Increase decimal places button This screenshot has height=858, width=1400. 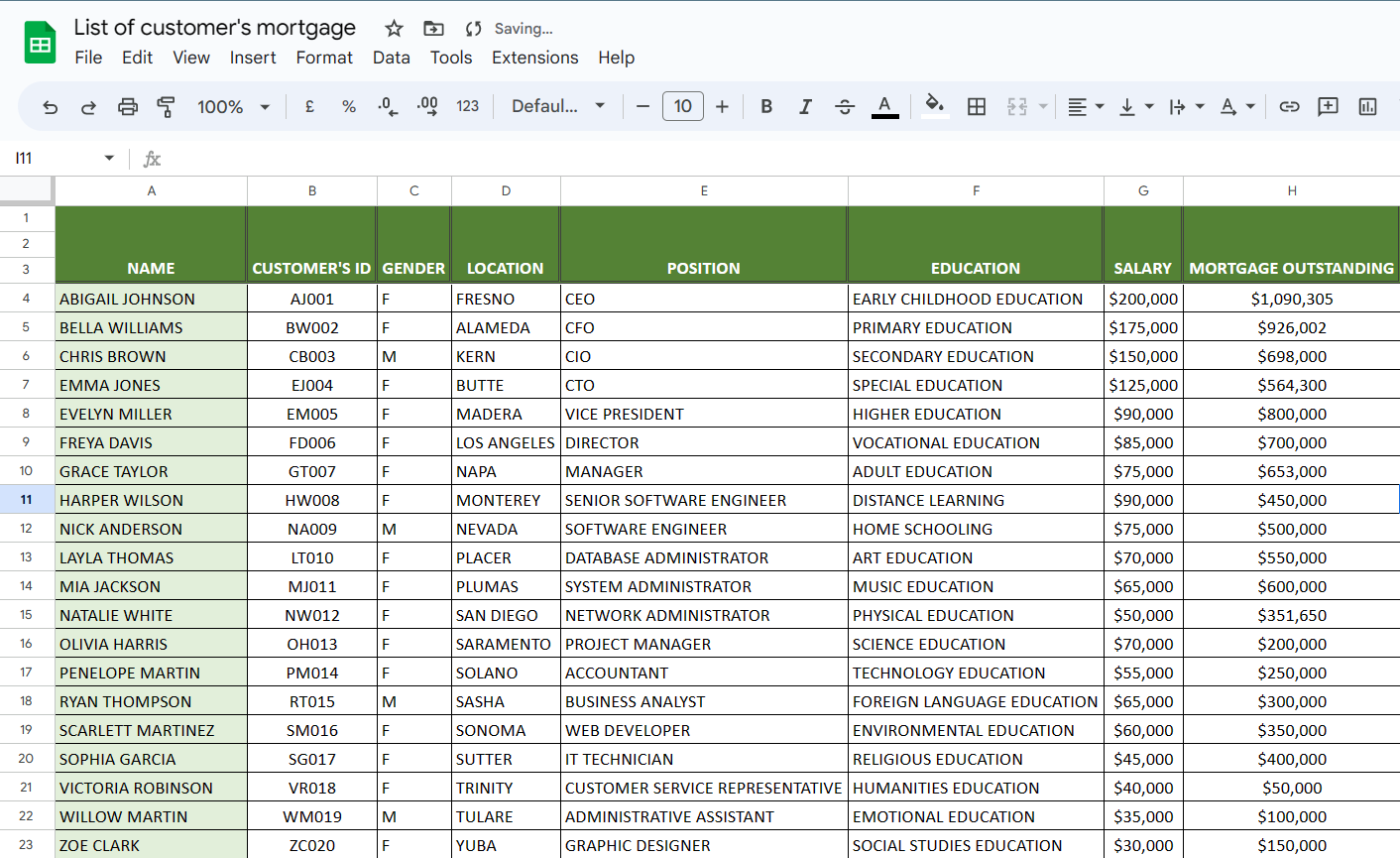pyautogui.click(x=427, y=107)
